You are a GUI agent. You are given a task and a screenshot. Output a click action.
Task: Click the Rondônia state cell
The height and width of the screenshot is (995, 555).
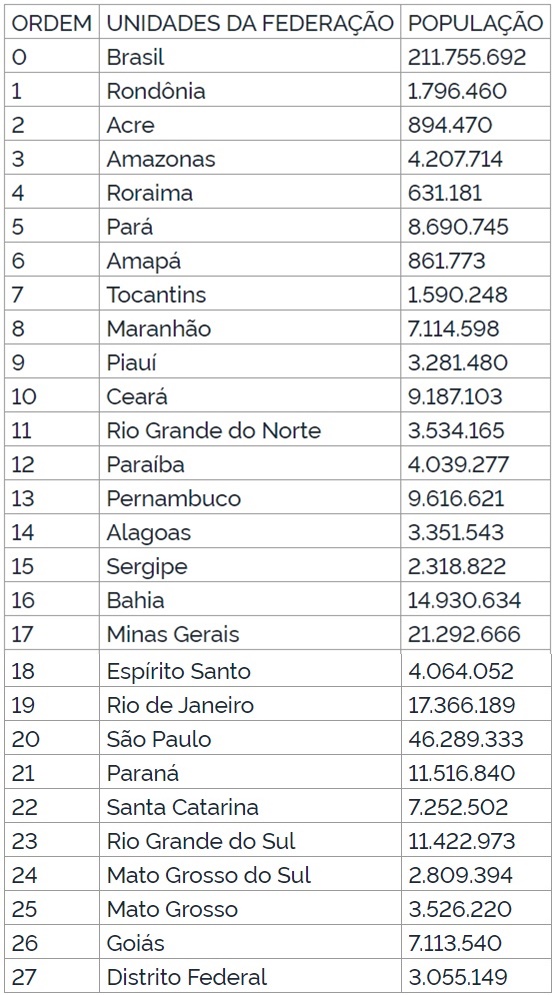point(250,91)
